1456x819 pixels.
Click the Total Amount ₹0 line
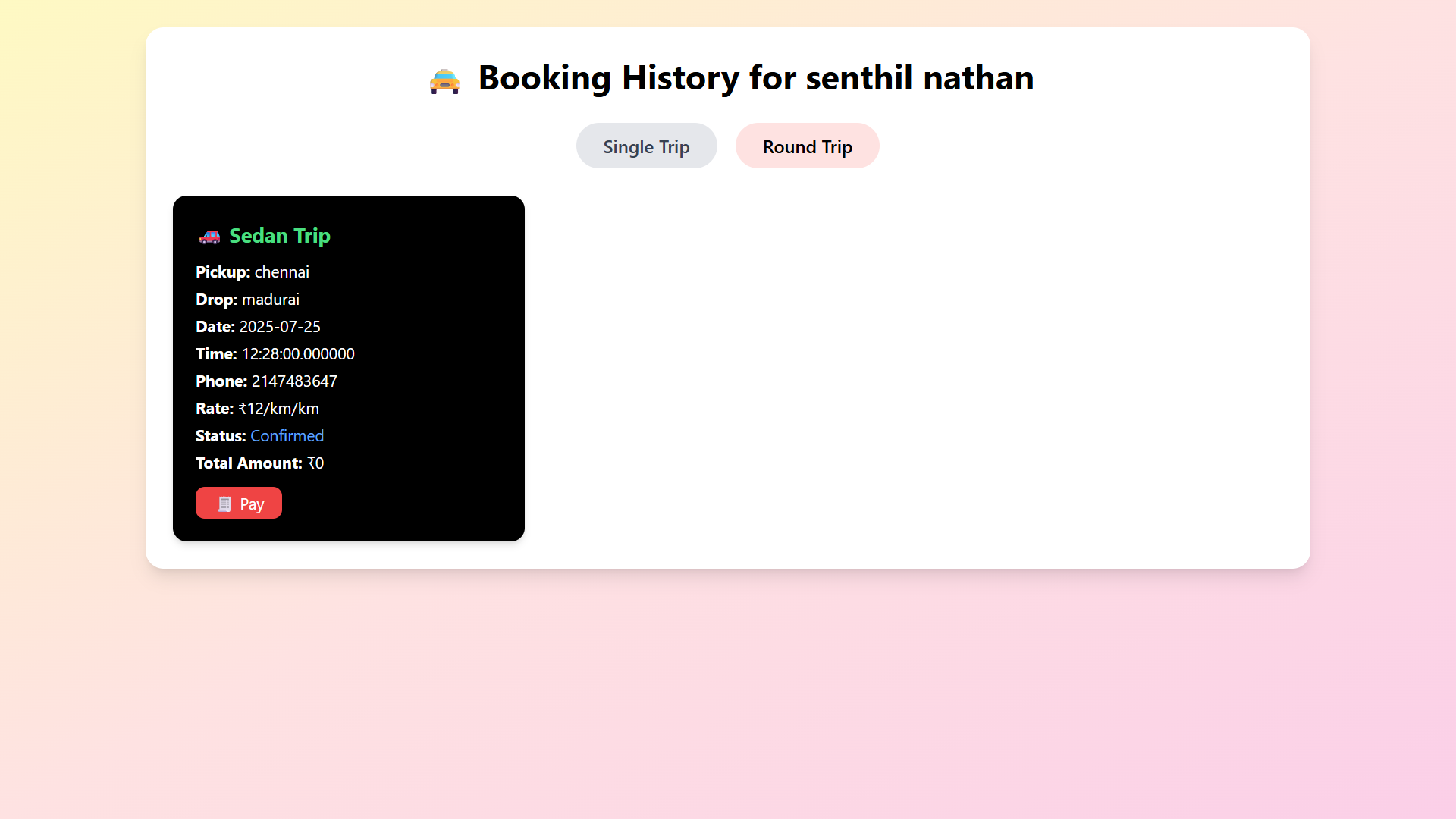coord(259,463)
